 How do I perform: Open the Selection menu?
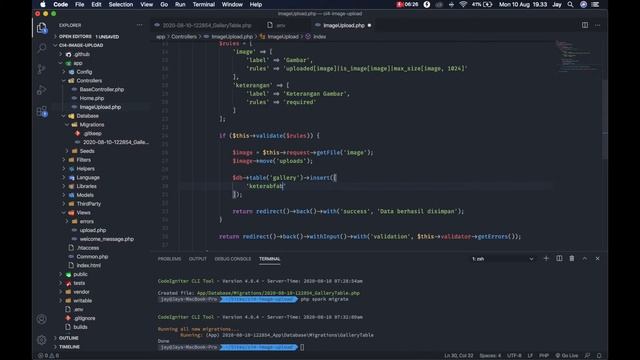[x=120, y=4]
